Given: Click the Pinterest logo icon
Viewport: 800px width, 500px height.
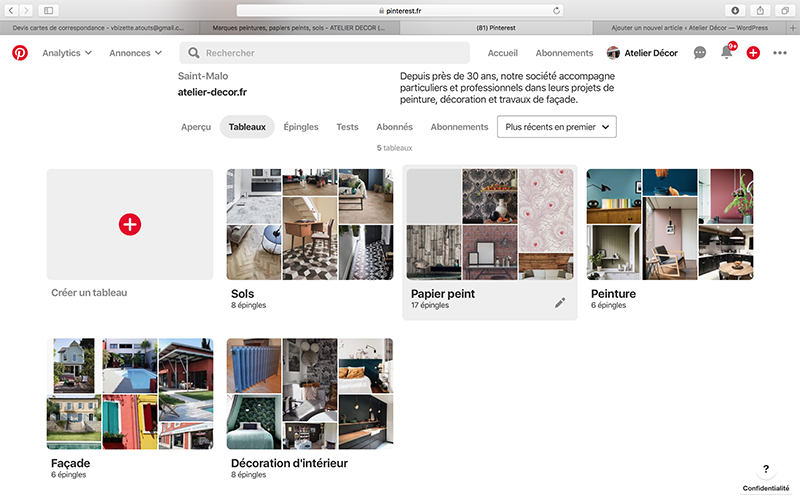Looking at the screenshot, I should (x=20, y=53).
